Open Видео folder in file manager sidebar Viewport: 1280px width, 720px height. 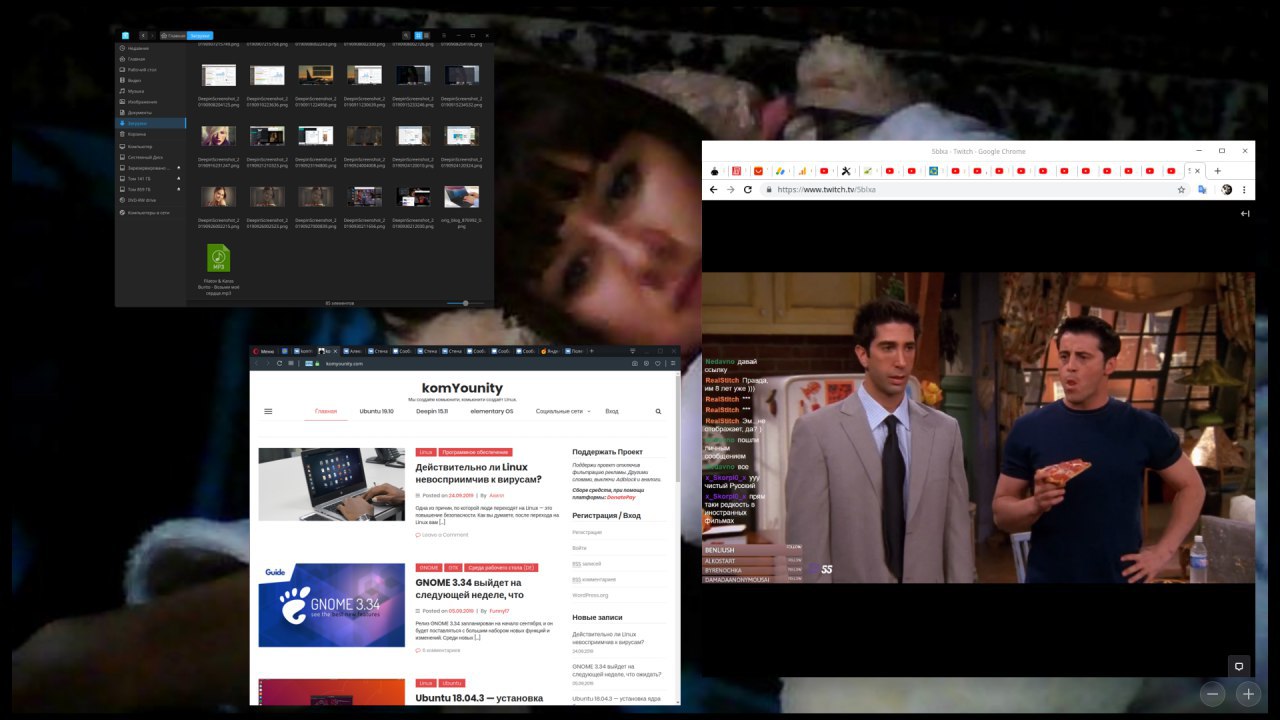tap(150, 80)
